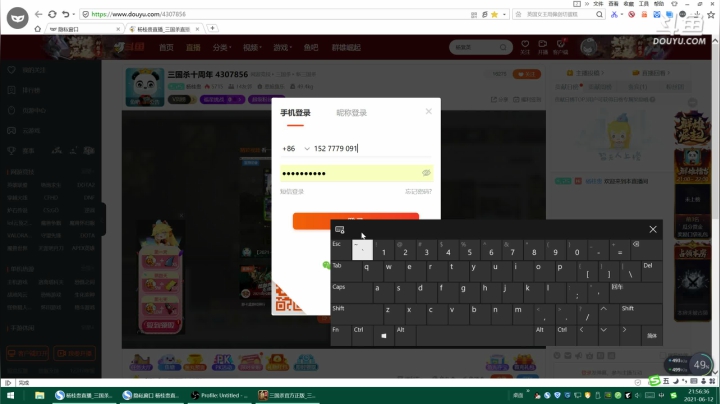Click the masked avatar icon of the browser

click(17, 18)
